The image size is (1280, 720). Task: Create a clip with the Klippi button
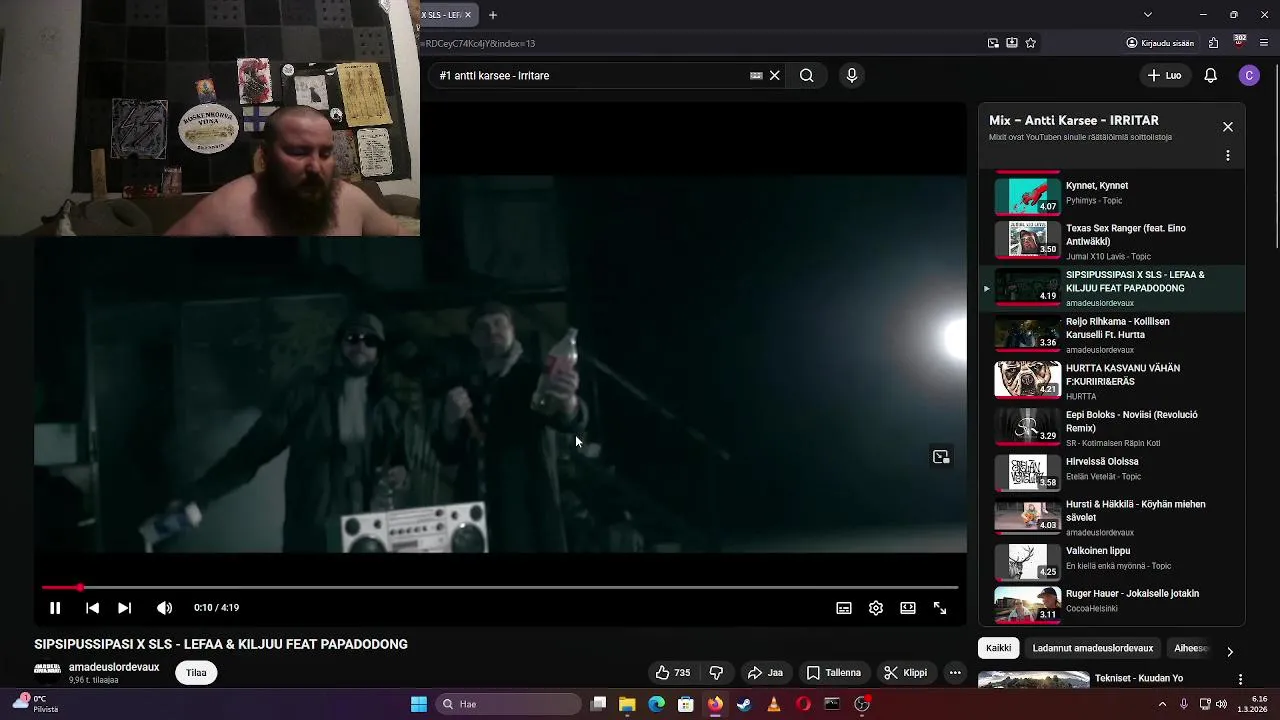point(906,673)
